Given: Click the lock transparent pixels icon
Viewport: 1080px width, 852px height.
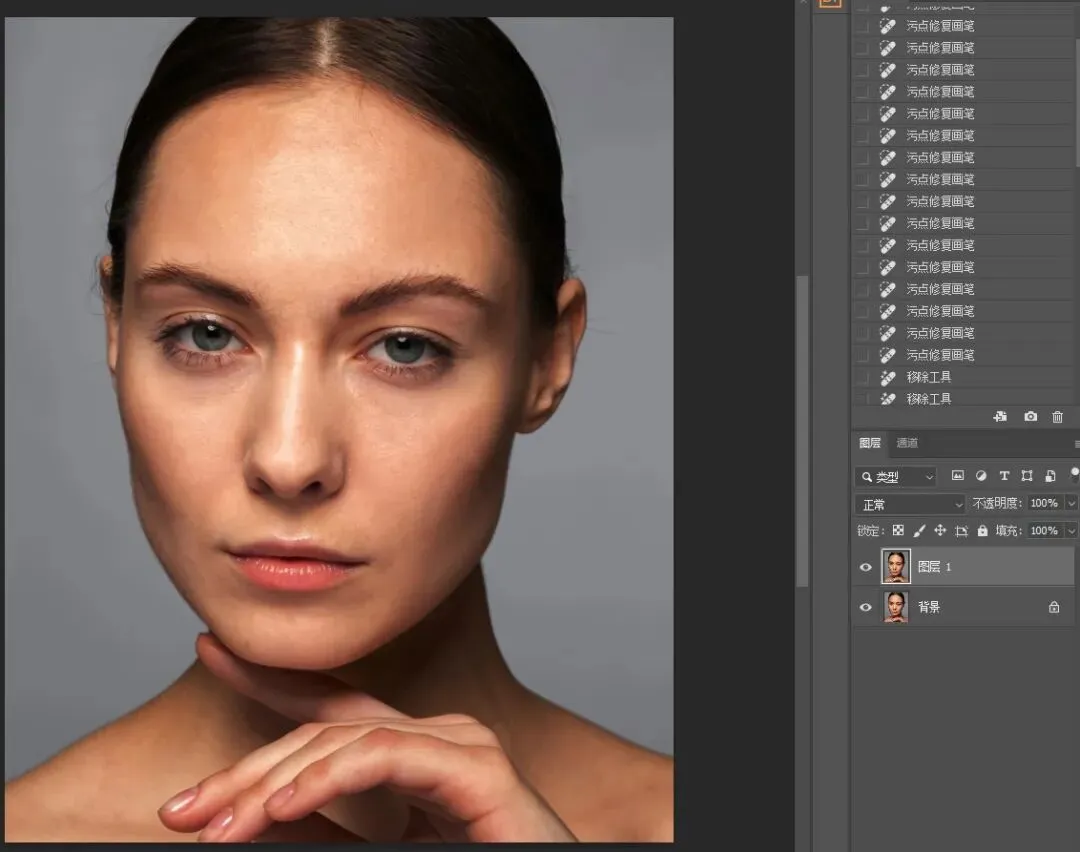Looking at the screenshot, I should [898, 531].
